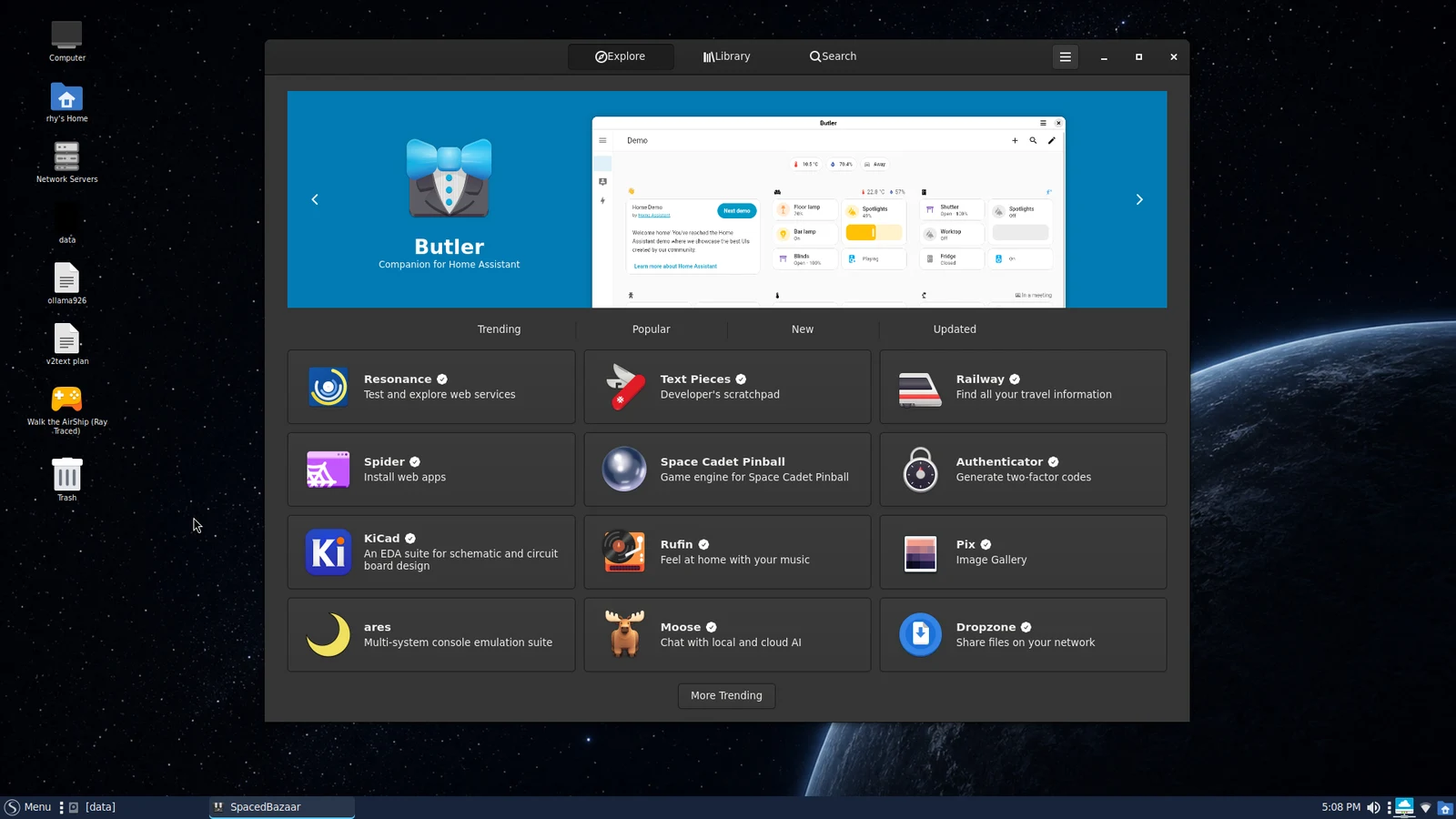
Task: Click 'Multi-system console emulation suite' text
Action: point(458,642)
